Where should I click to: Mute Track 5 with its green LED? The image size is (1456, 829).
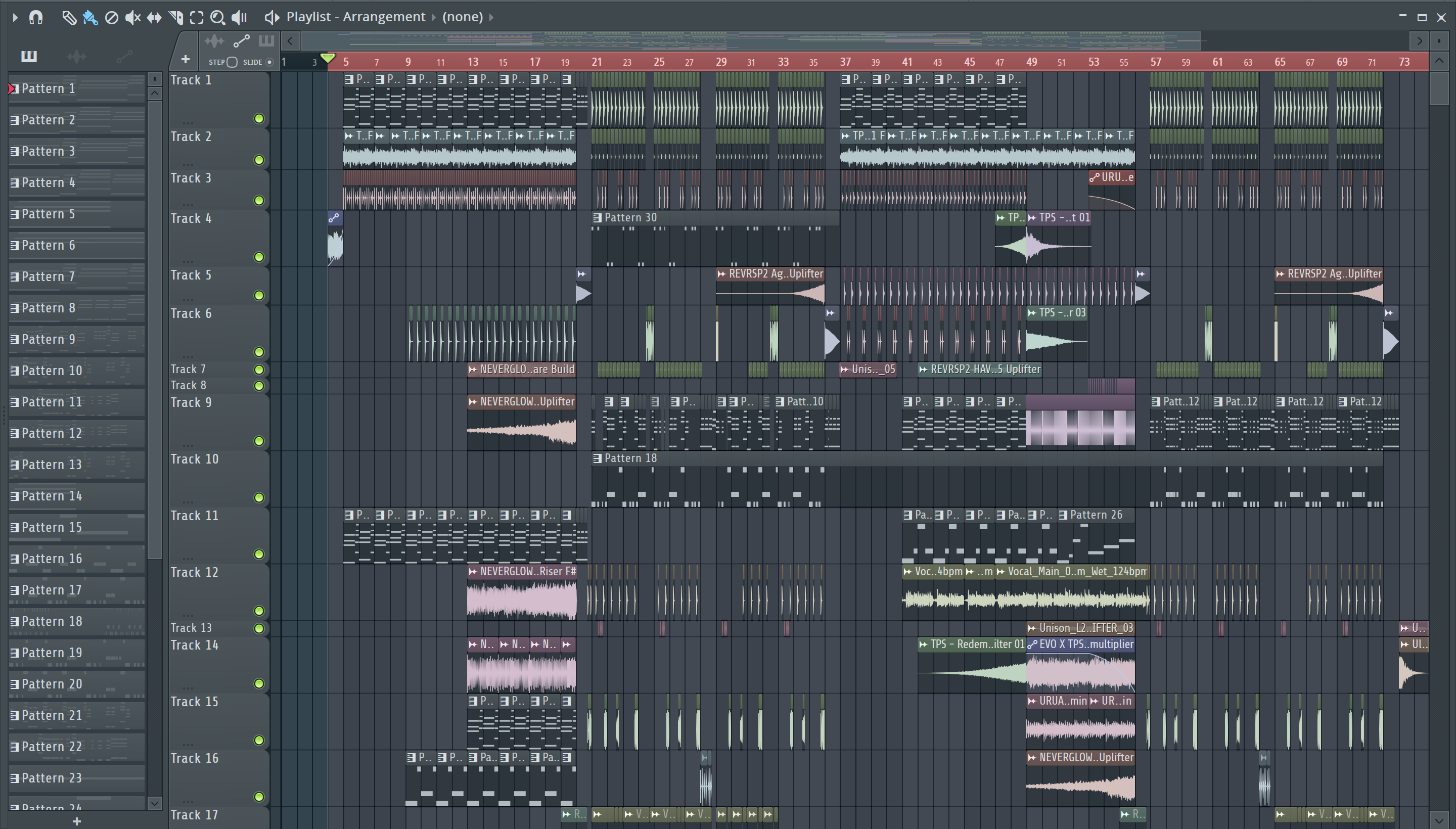259,296
